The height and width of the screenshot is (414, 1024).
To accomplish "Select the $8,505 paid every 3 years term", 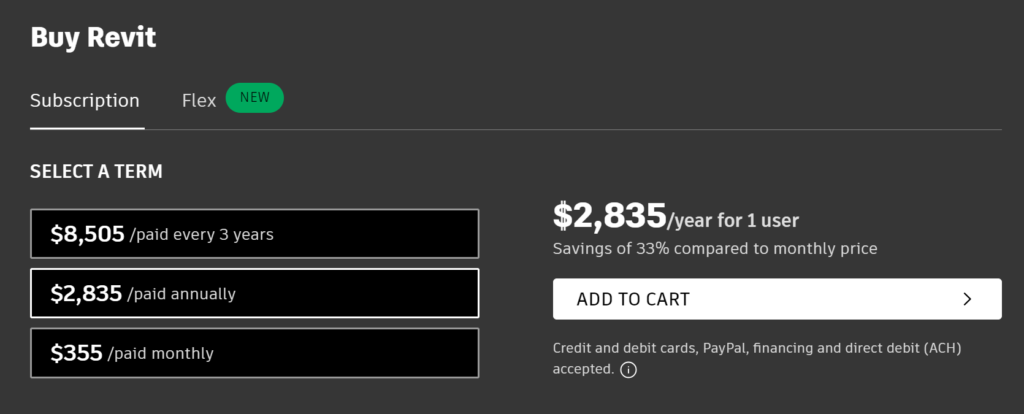I will click(x=255, y=234).
